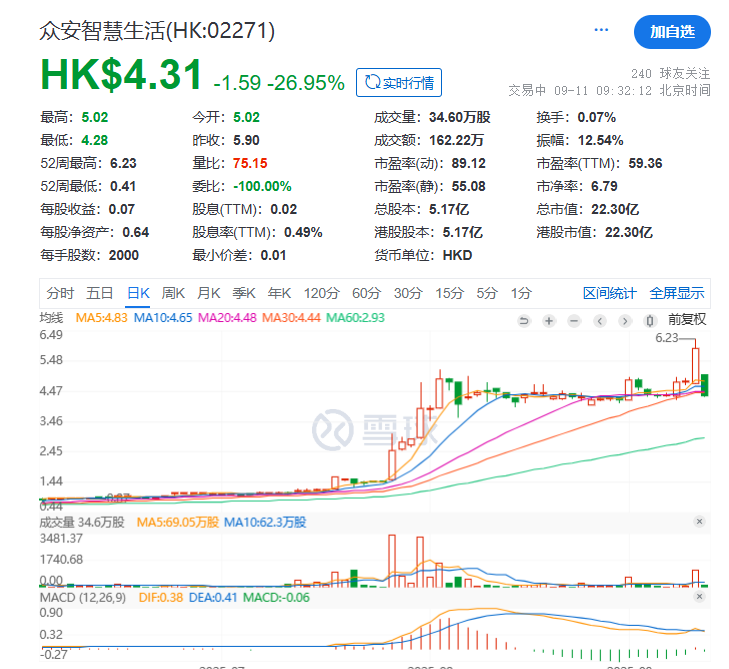Click the 52周最高 6.23 value
This screenshot has width=729, height=669.
pos(123,163)
